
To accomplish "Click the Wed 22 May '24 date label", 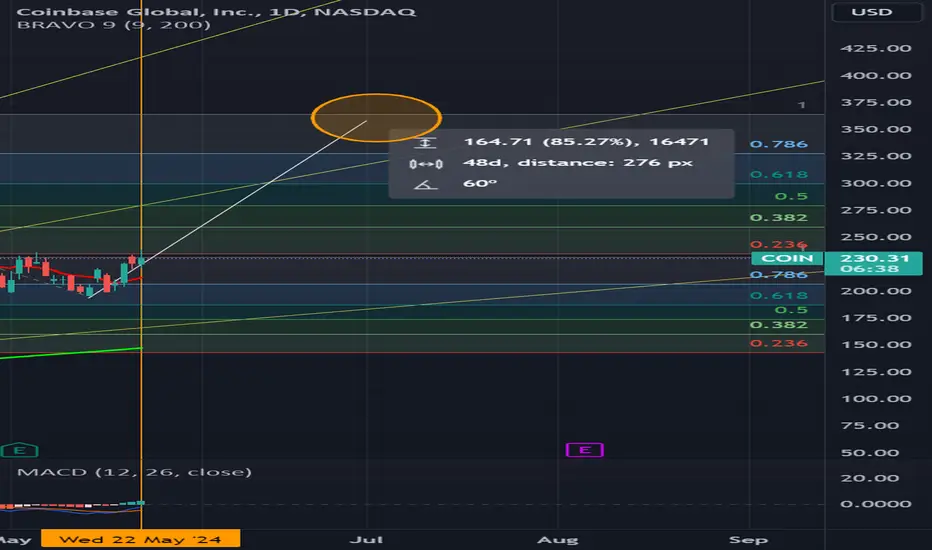I will [141, 539].
